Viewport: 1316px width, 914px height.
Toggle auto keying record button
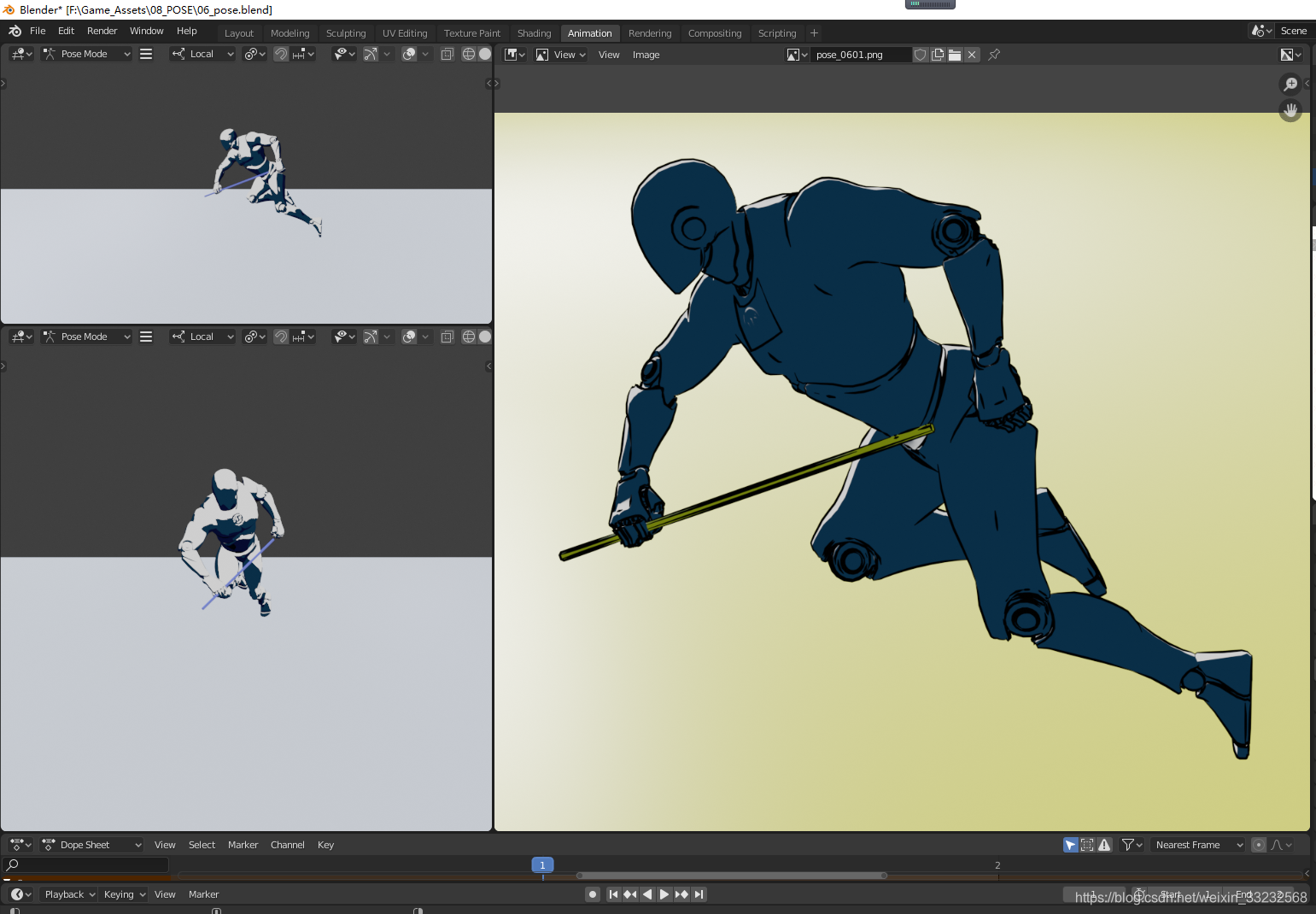pos(593,894)
